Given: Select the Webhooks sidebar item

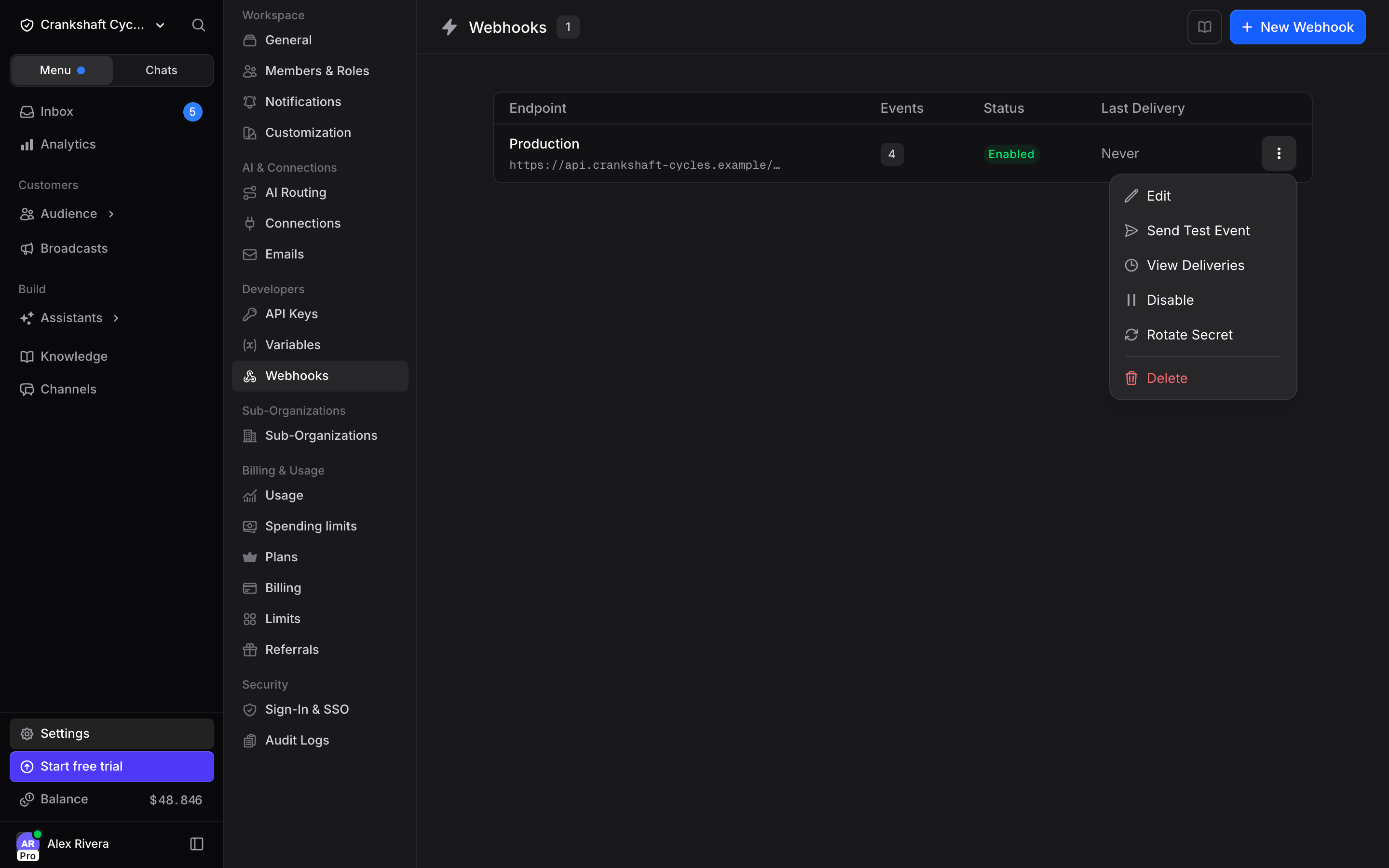Looking at the screenshot, I should 320,376.
